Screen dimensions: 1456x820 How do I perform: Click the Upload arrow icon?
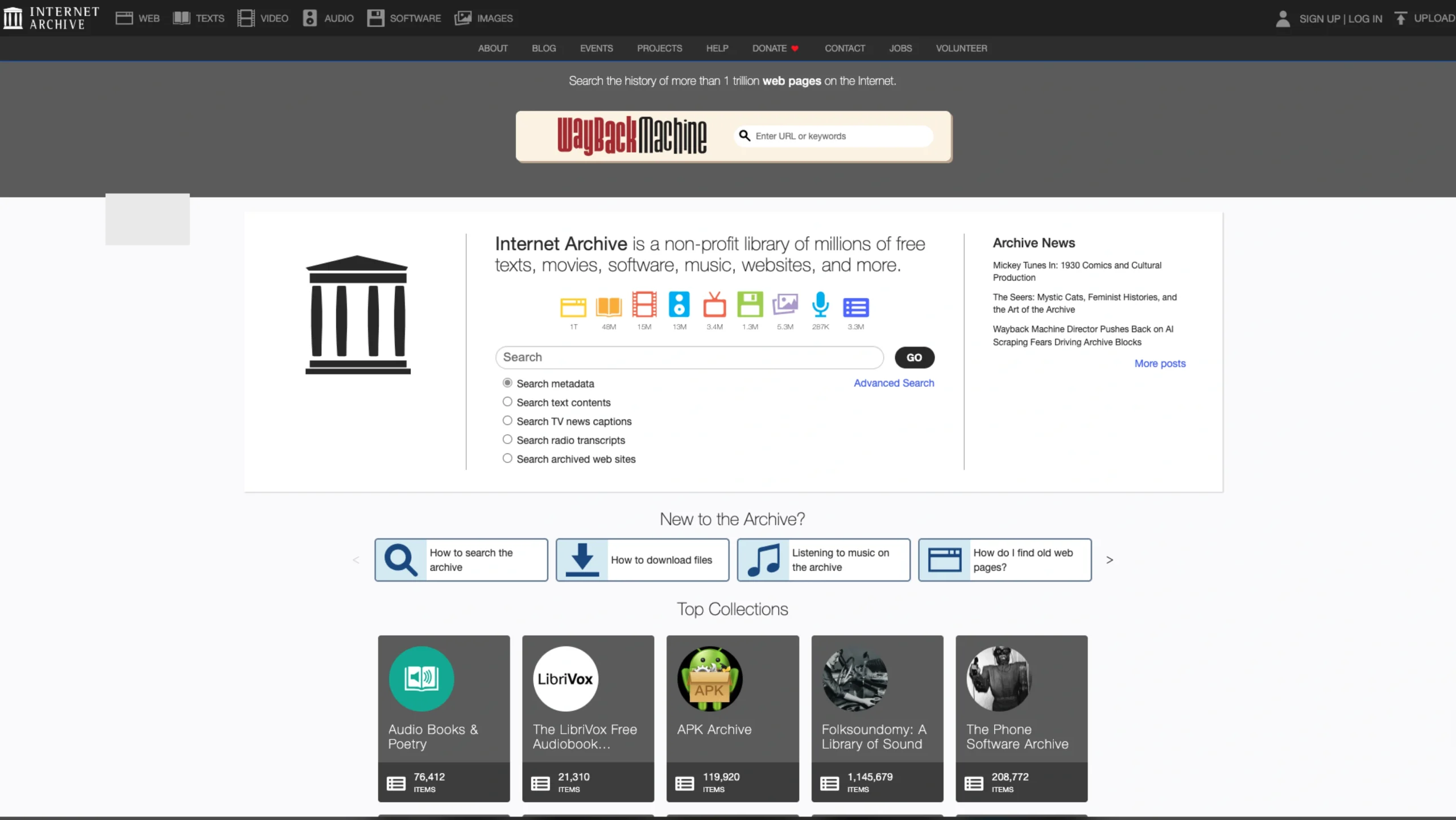(x=1401, y=18)
